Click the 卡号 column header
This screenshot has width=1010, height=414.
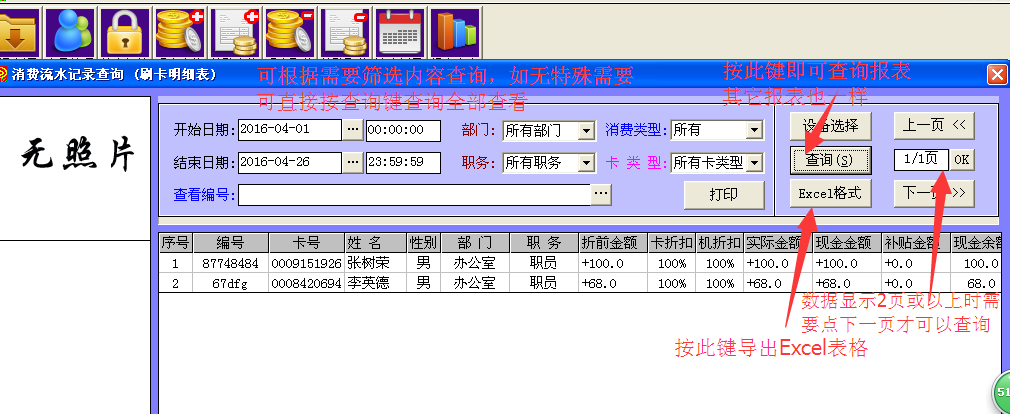pos(307,243)
